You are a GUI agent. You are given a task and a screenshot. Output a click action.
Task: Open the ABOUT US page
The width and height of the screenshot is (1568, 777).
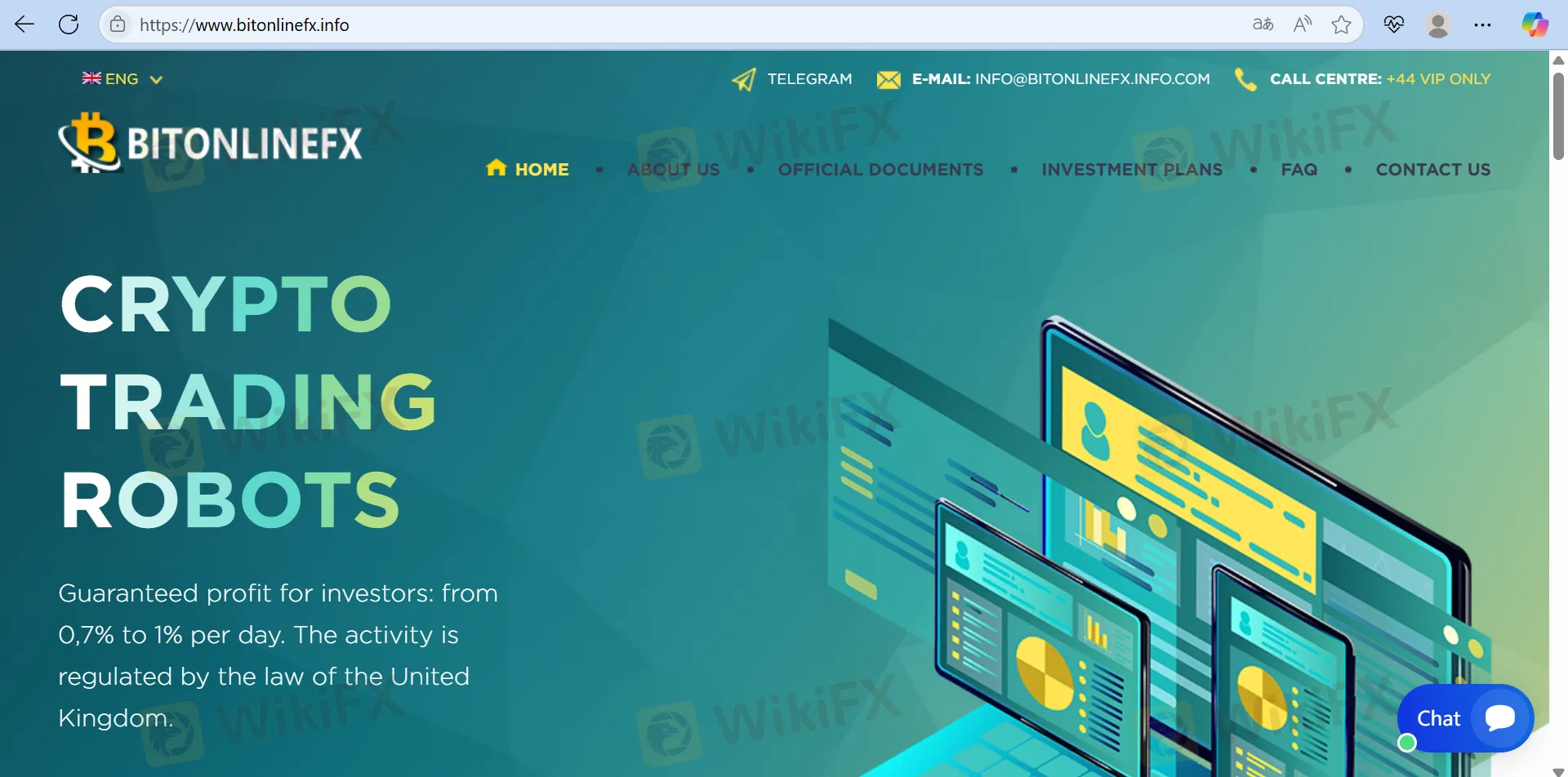(x=674, y=169)
